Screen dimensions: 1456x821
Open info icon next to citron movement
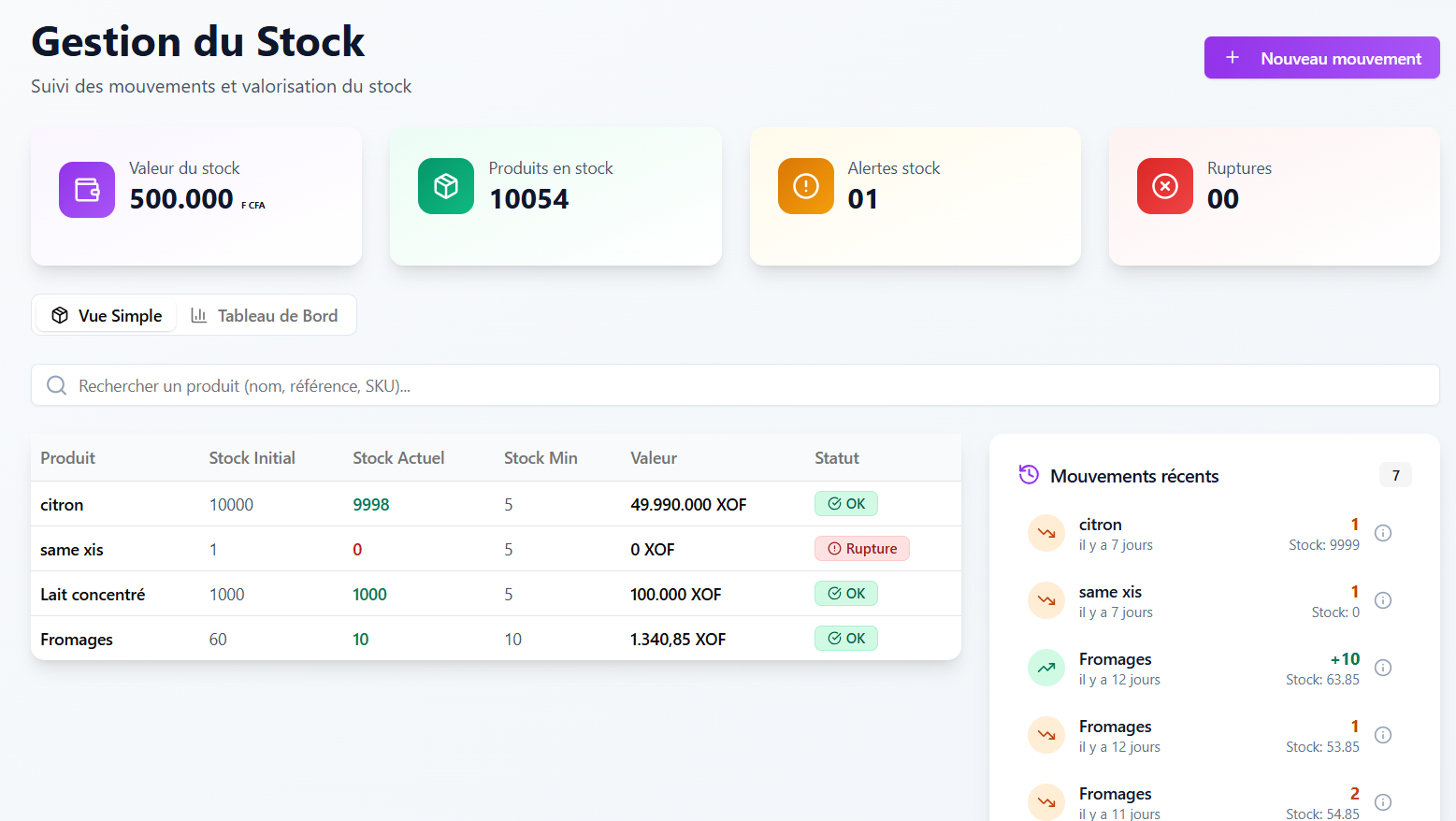coord(1383,532)
